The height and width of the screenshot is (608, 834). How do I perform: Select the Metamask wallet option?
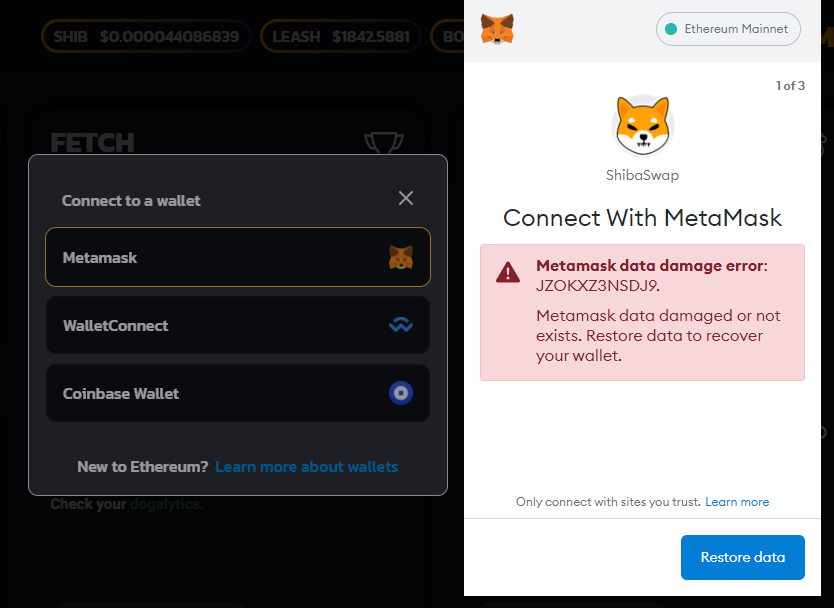point(238,257)
